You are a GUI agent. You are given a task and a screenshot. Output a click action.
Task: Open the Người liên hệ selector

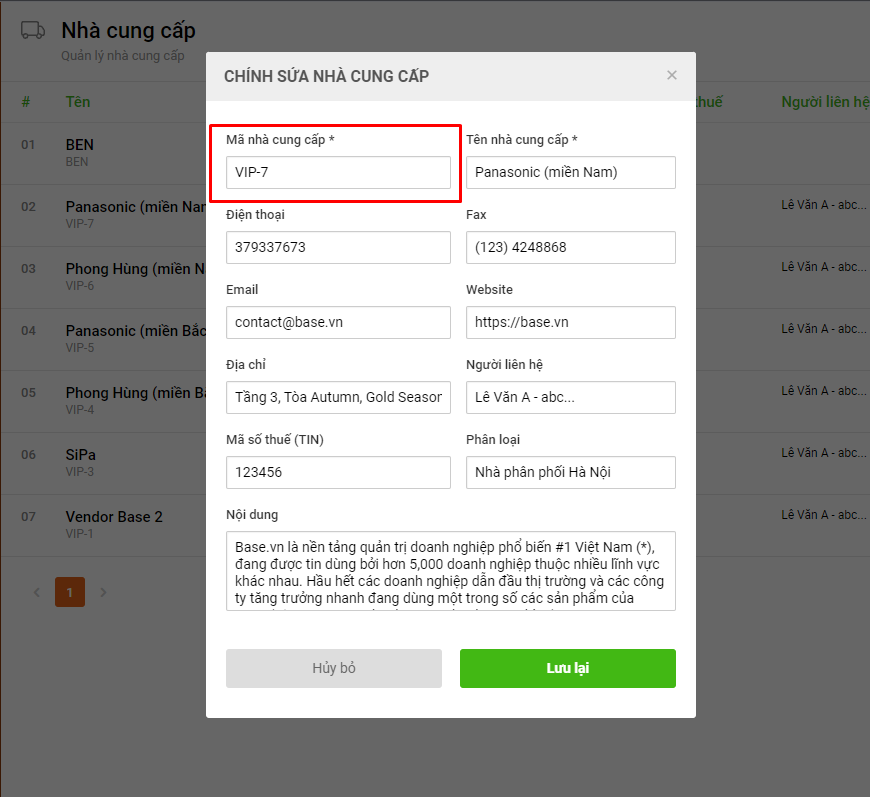tap(570, 397)
